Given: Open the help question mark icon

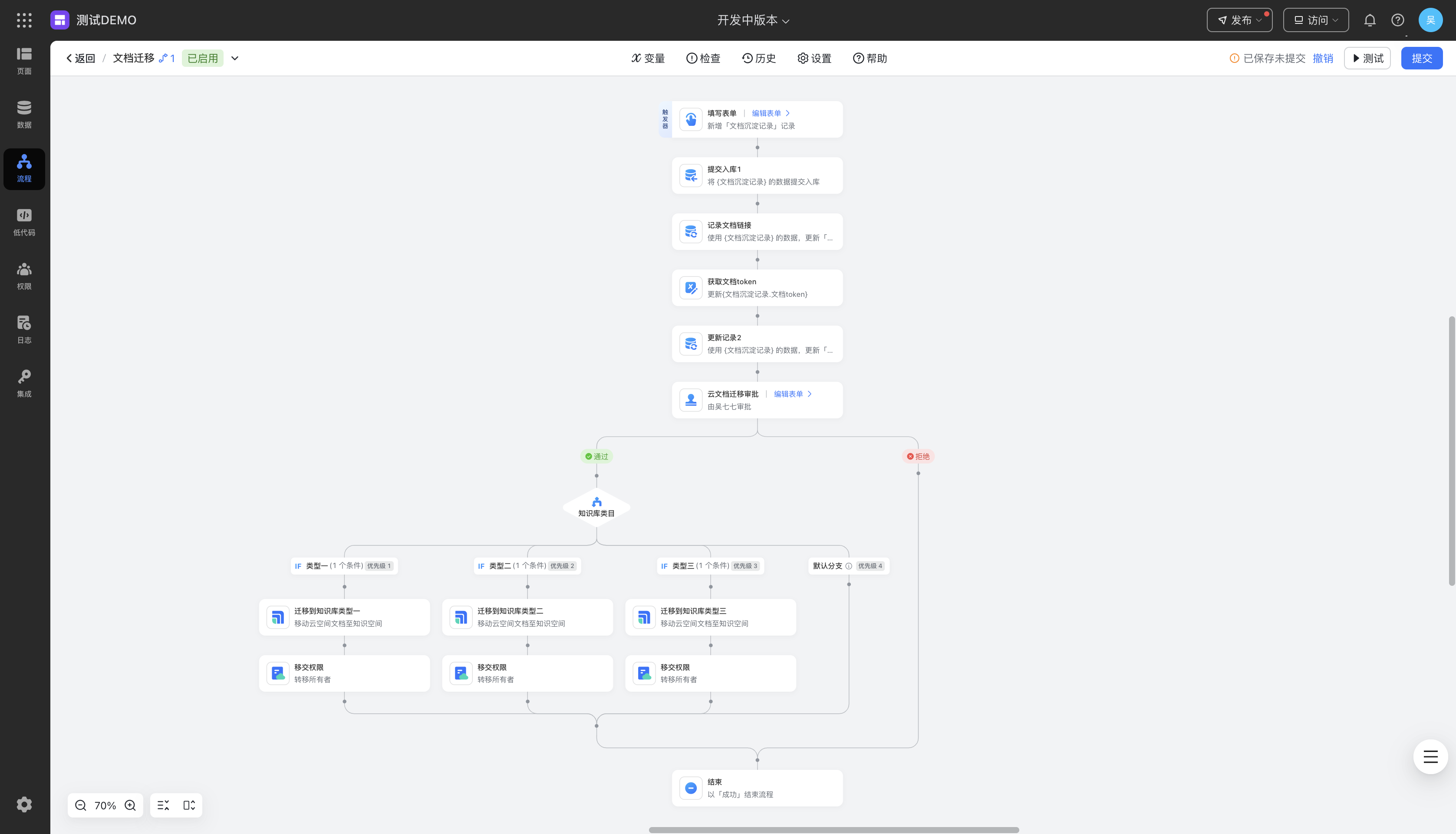Looking at the screenshot, I should pos(1397,20).
